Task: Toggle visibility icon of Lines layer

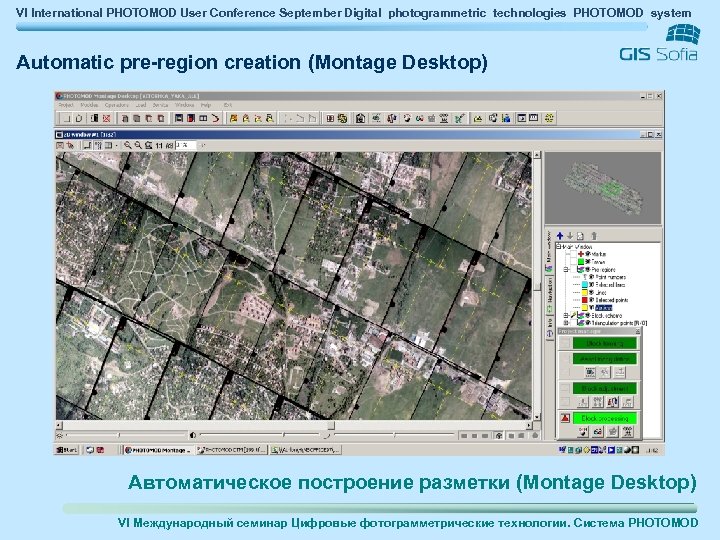Action: click(591, 292)
